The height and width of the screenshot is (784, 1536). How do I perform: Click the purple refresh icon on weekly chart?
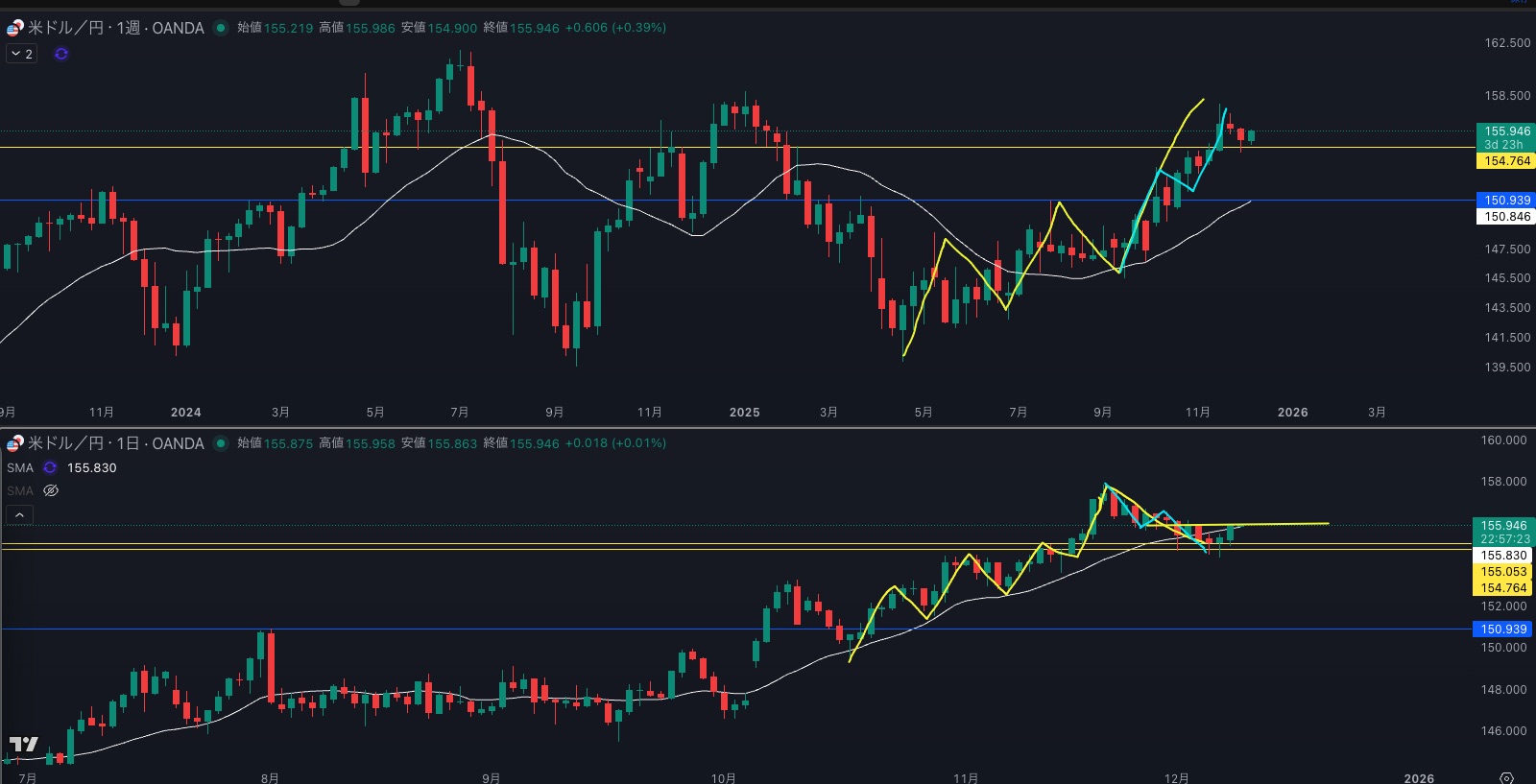pyautogui.click(x=61, y=54)
